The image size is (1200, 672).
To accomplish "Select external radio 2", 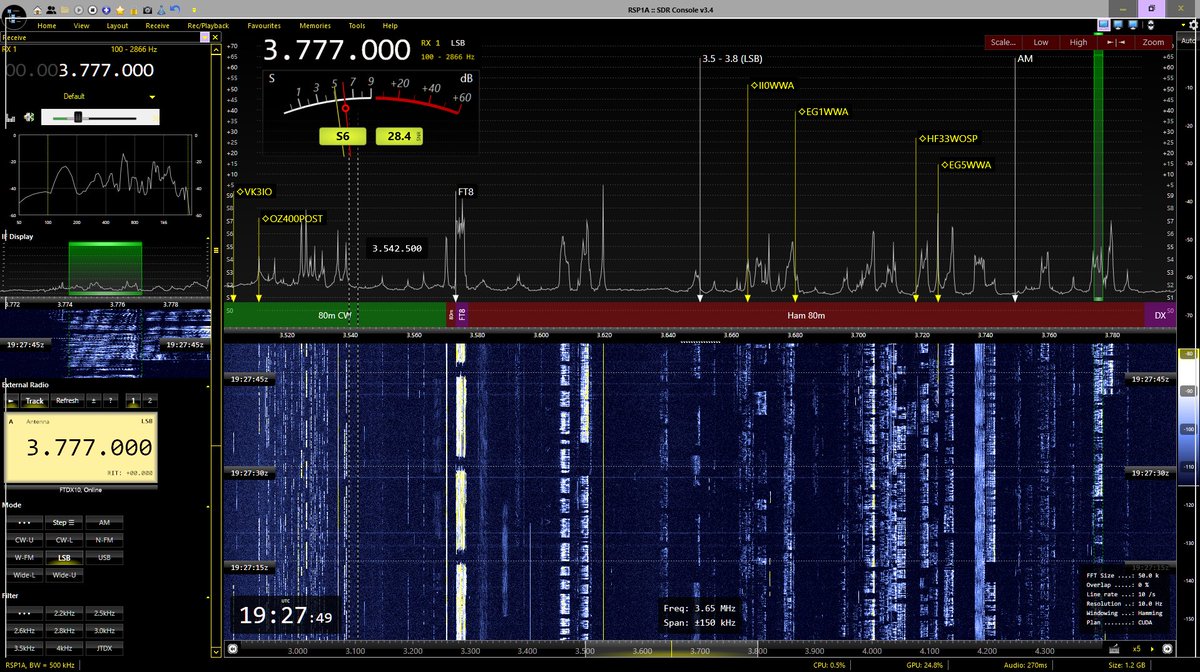I will (x=150, y=400).
